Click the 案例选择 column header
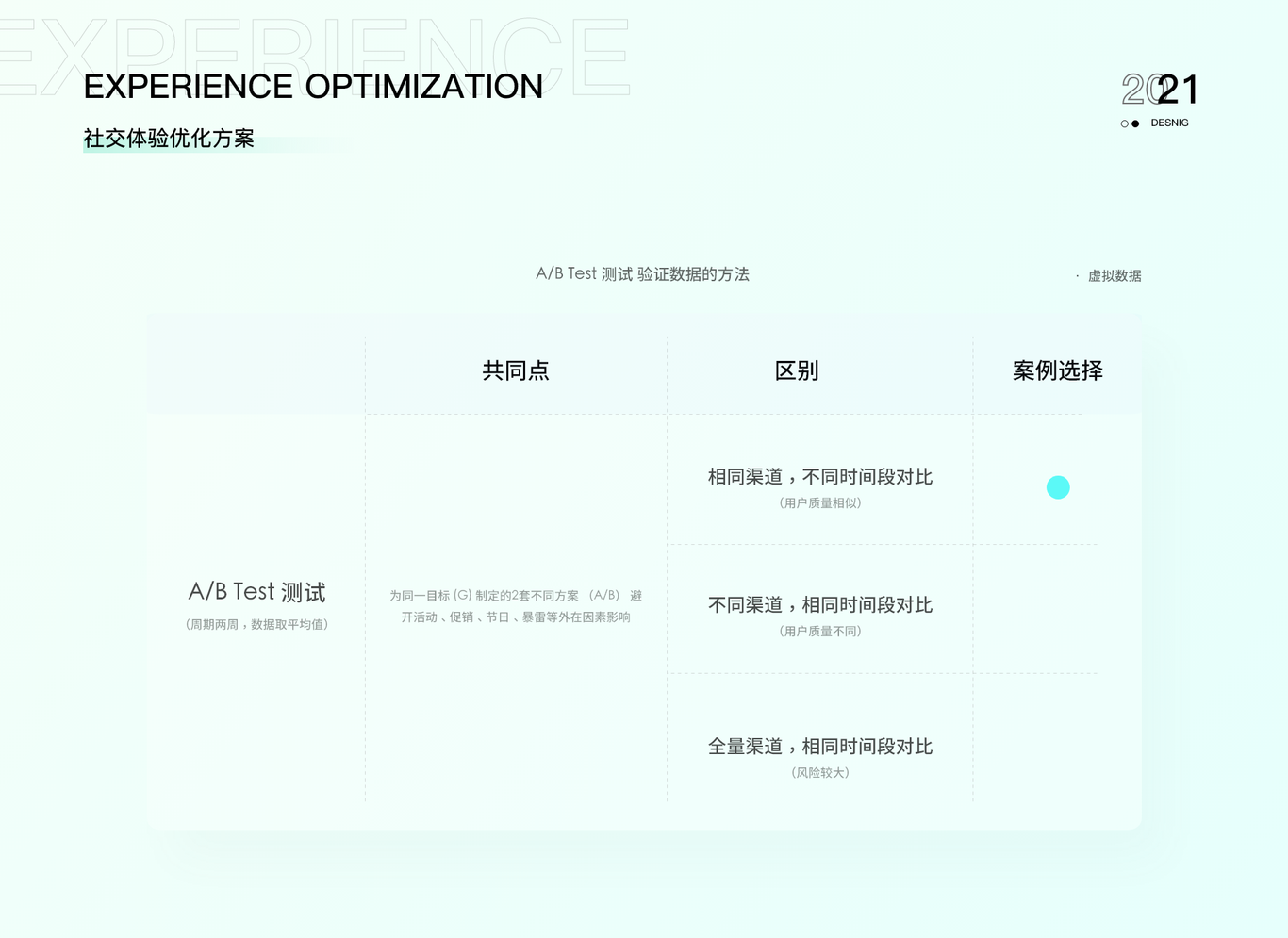Viewport: 1288px width, 938px height. coord(1058,370)
